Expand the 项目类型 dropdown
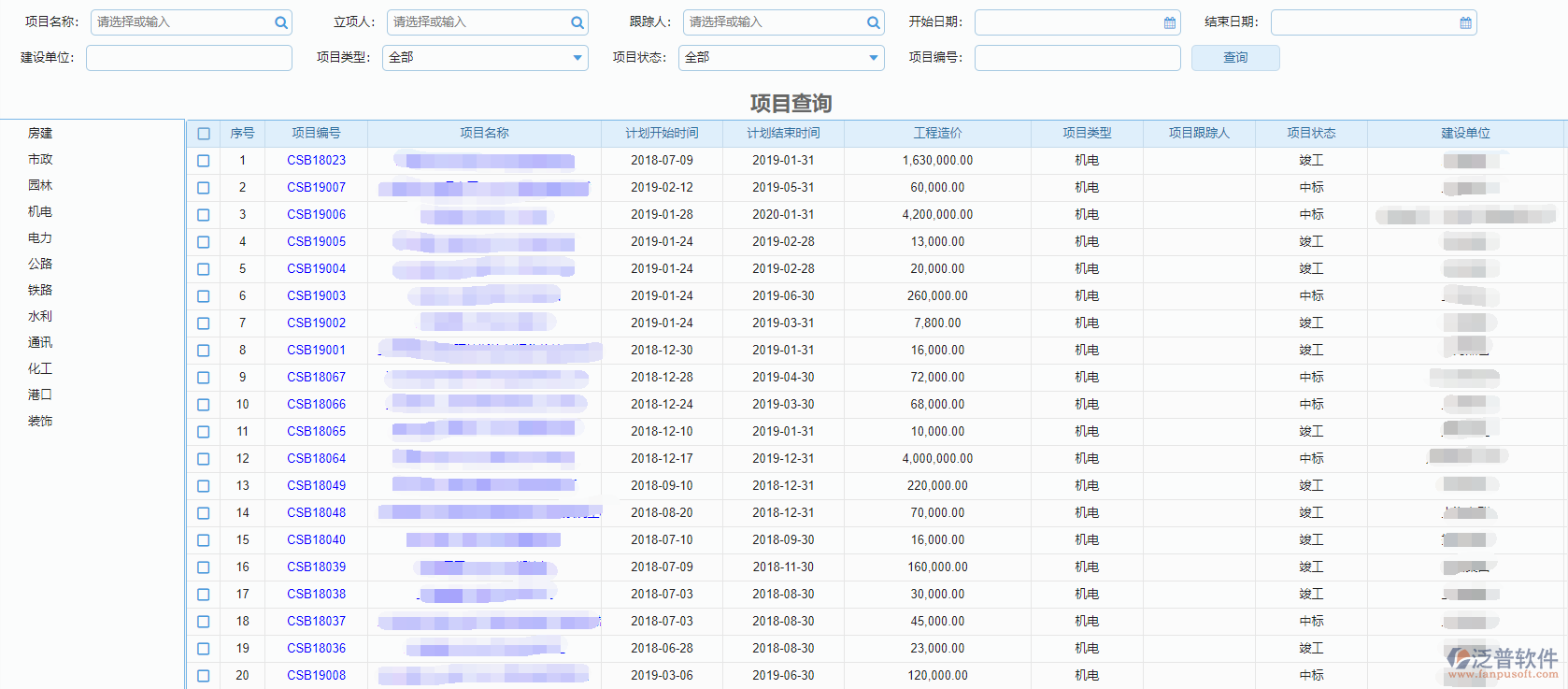The image size is (1568, 689). (577, 58)
